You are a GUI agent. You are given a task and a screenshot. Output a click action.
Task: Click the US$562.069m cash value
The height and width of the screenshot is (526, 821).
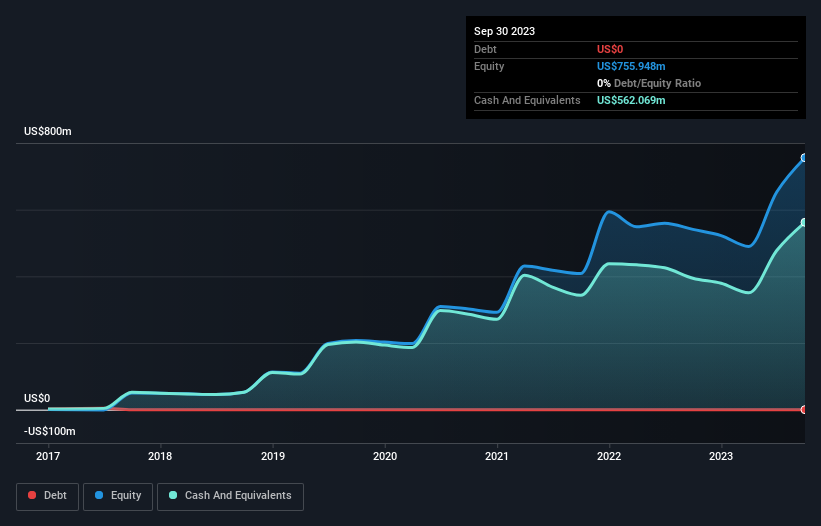[x=631, y=100]
